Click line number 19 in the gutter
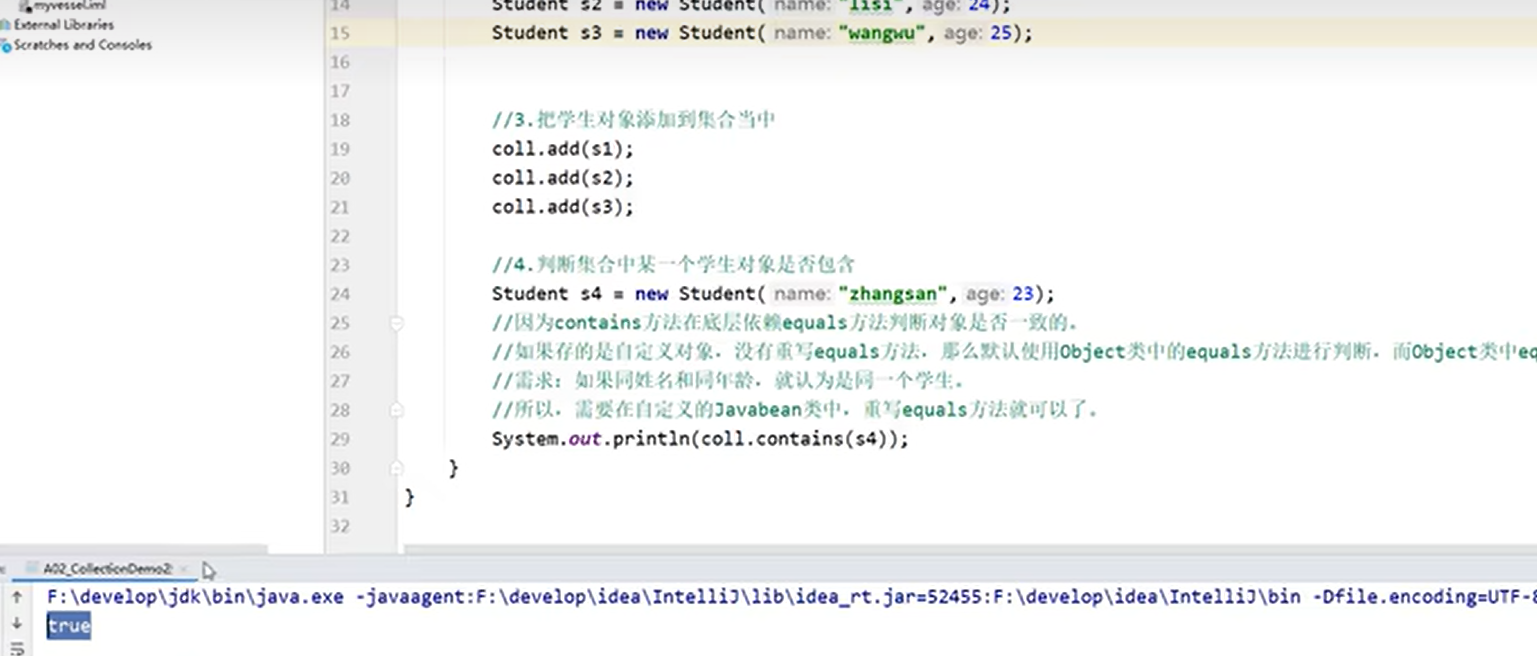Image resolution: width=1537 pixels, height=656 pixels. pos(340,149)
